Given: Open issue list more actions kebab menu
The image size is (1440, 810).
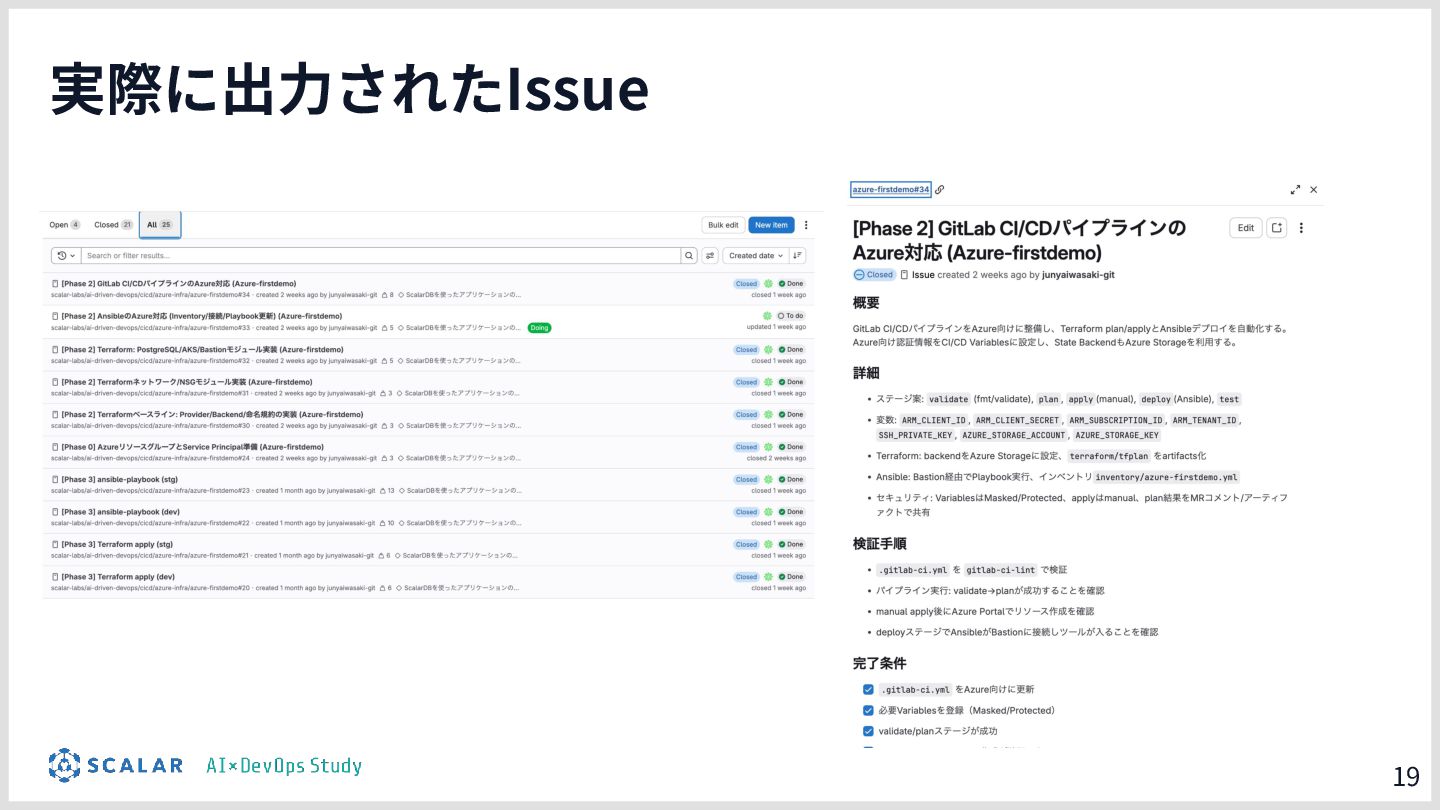Looking at the screenshot, I should 806,225.
